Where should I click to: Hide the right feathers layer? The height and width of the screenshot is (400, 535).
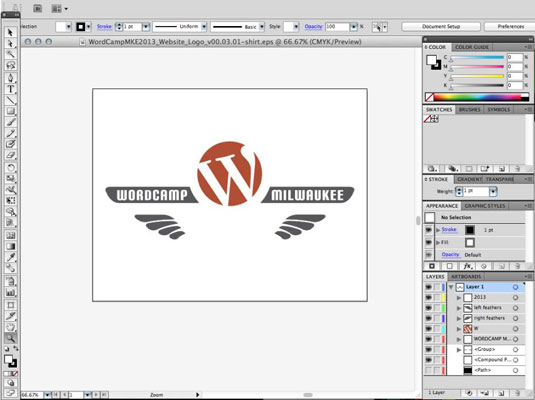[429, 318]
